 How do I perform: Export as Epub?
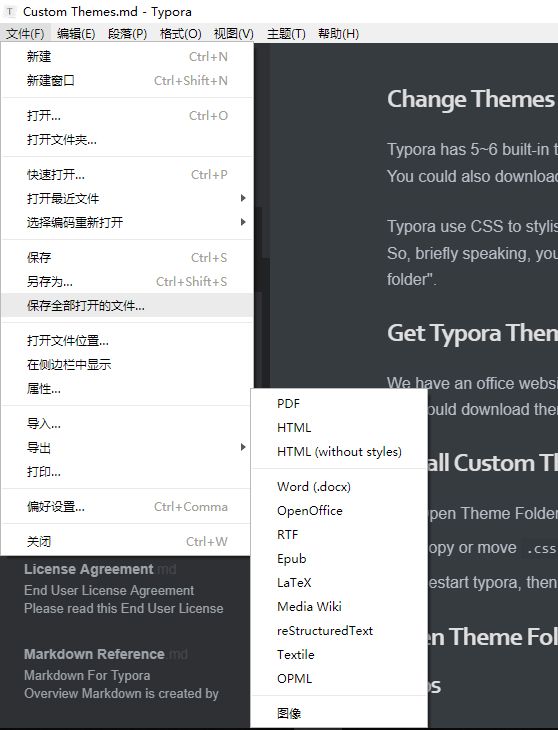[x=339, y=559]
